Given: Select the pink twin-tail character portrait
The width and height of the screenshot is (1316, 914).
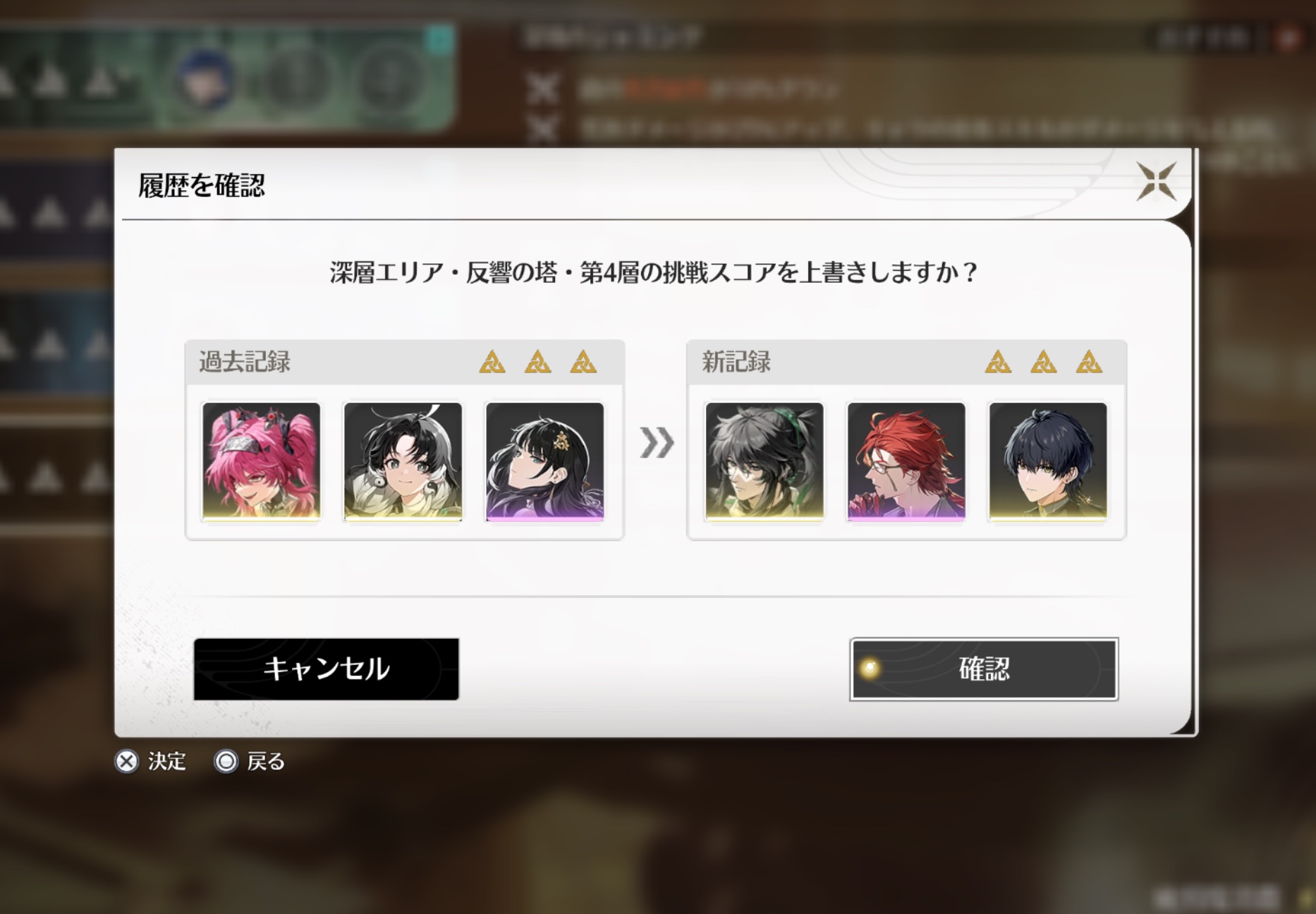Looking at the screenshot, I should coord(261,462).
